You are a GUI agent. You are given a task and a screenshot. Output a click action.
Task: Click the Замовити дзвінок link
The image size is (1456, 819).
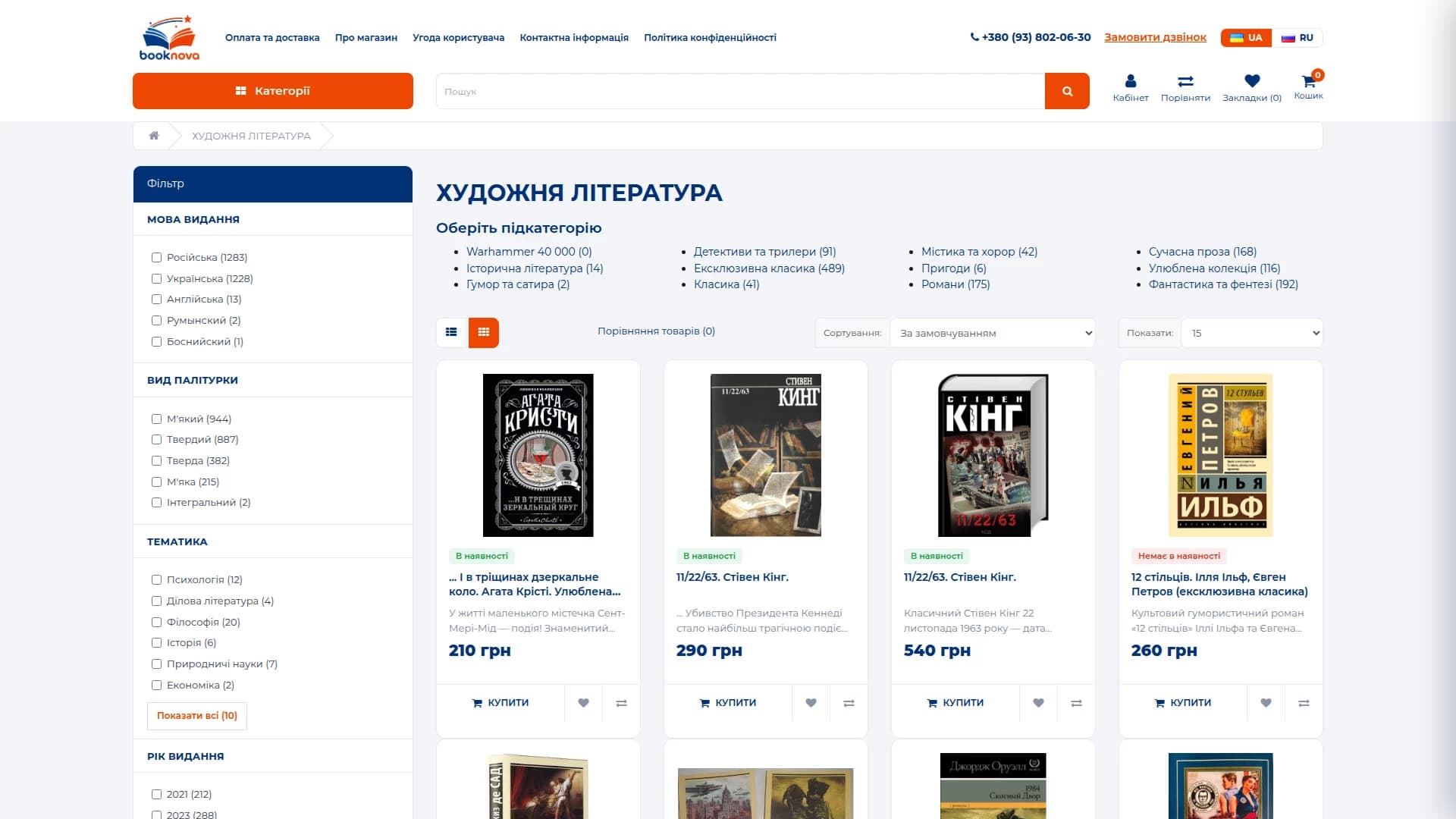click(x=1155, y=37)
